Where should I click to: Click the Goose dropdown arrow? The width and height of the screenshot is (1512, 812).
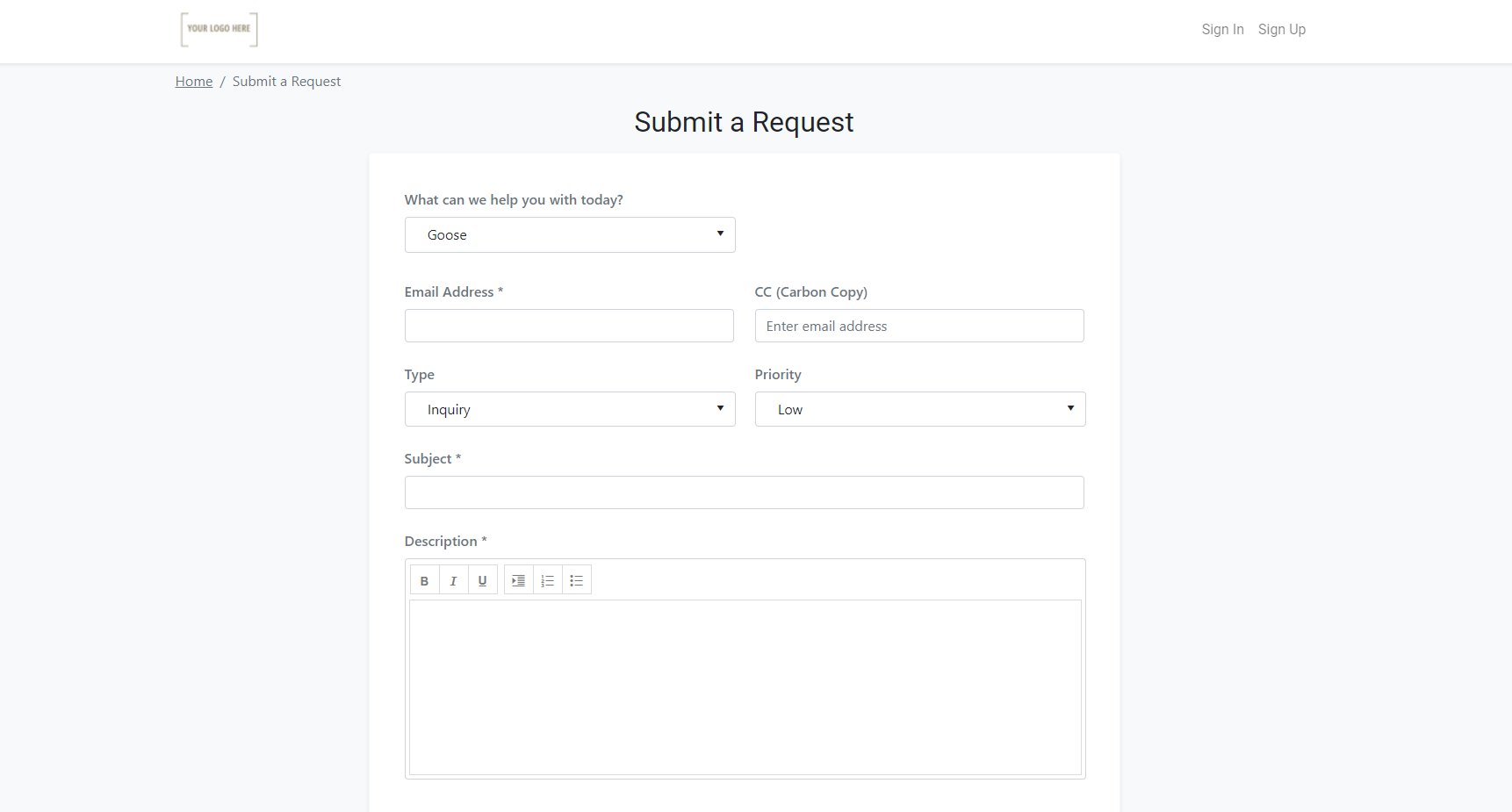pyautogui.click(x=720, y=234)
